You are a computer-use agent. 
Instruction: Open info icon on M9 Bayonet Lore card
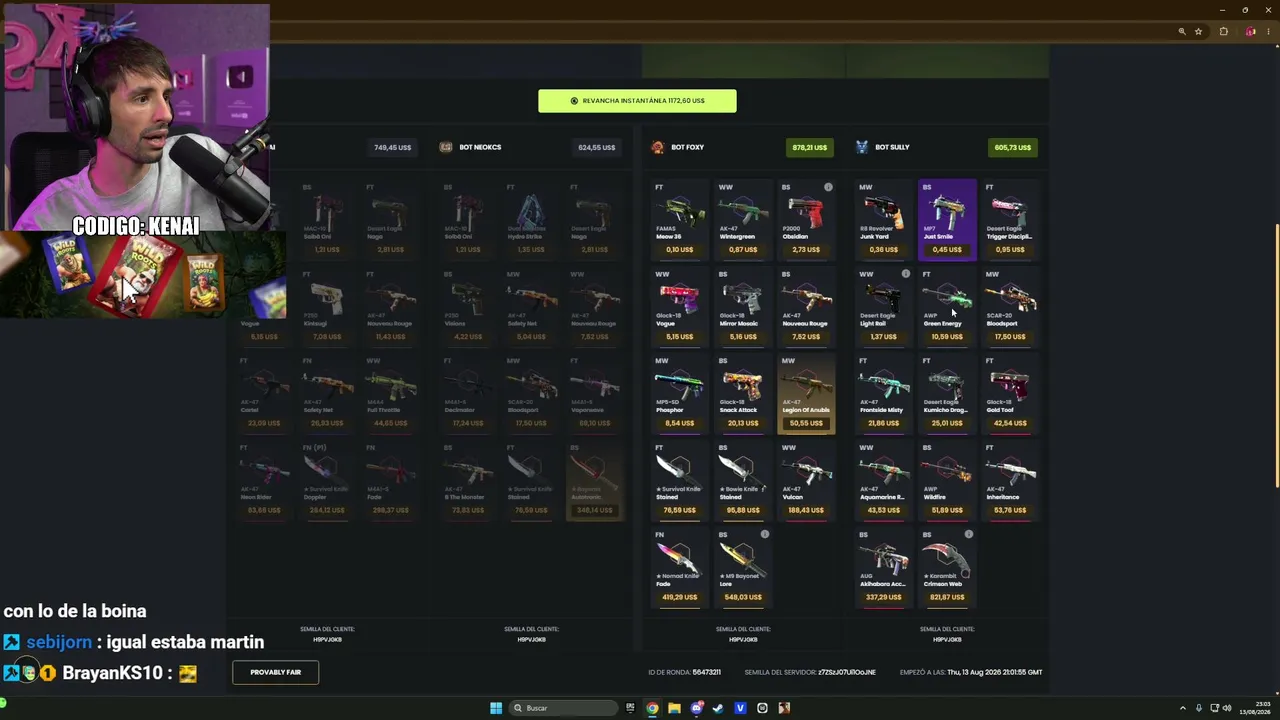(x=765, y=535)
